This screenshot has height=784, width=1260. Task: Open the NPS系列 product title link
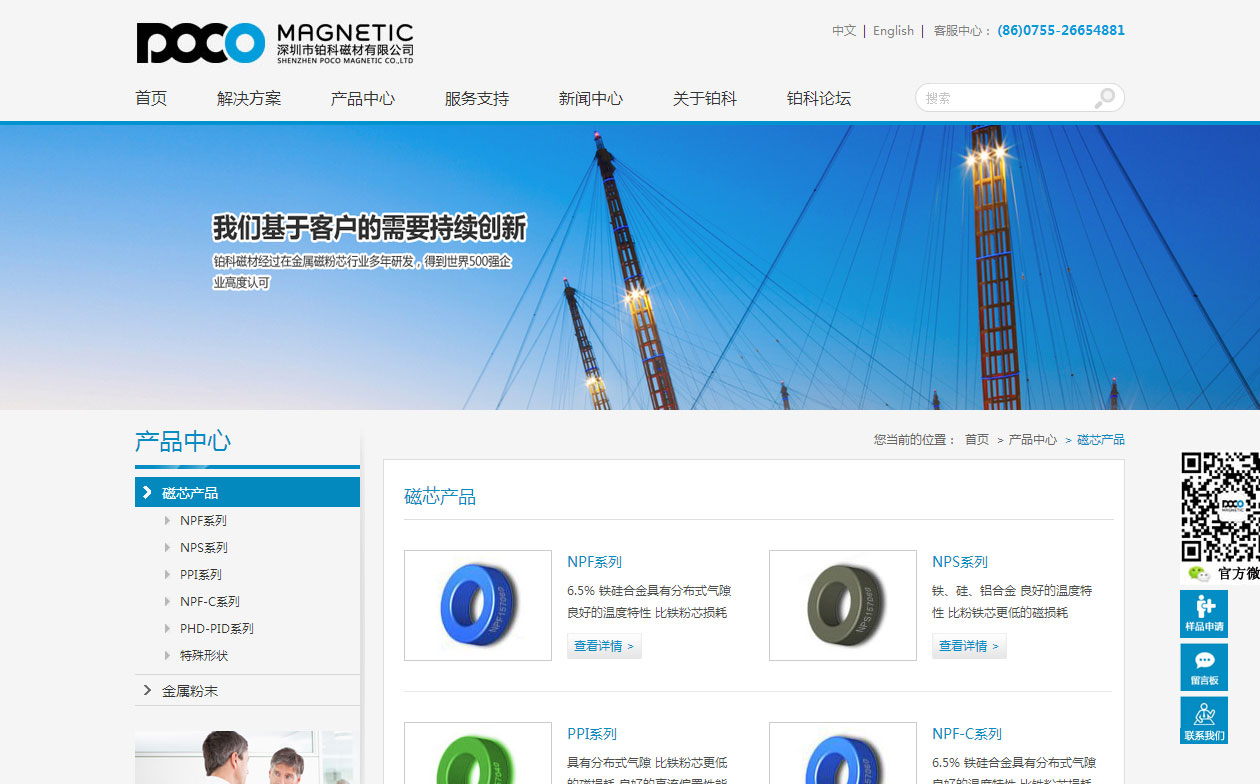[960, 562]
